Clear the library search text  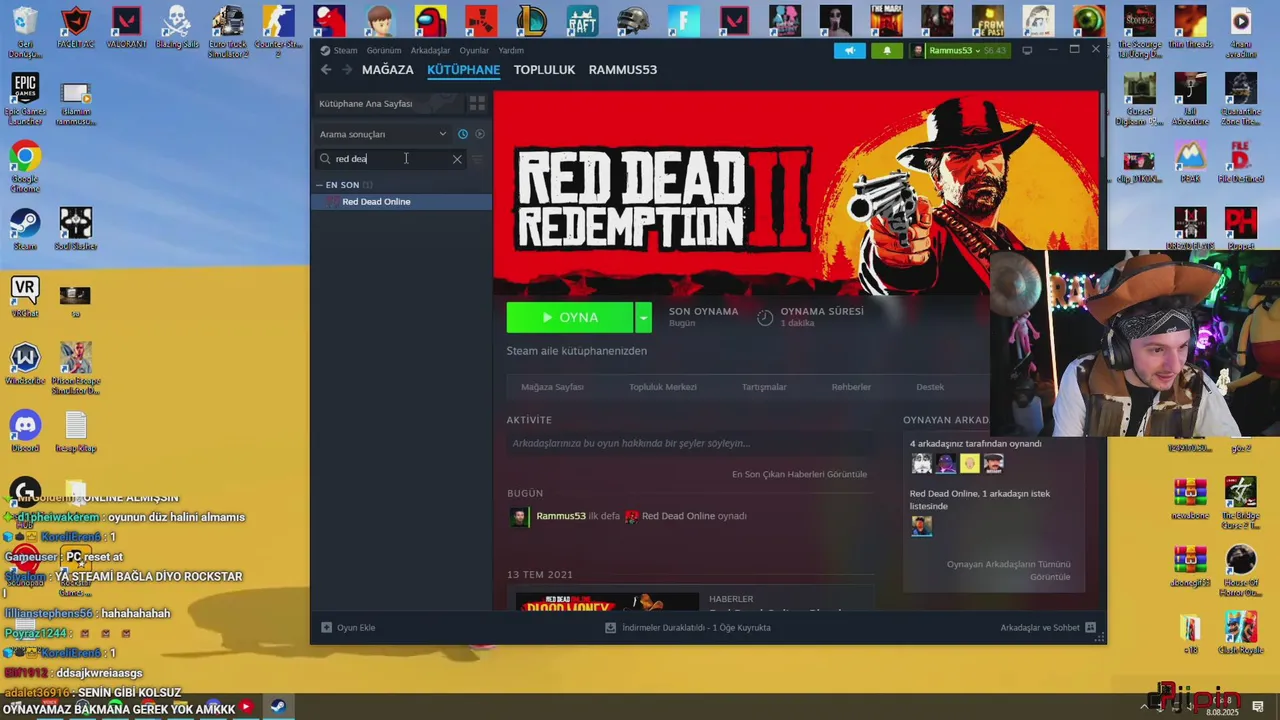click(457, 159)
